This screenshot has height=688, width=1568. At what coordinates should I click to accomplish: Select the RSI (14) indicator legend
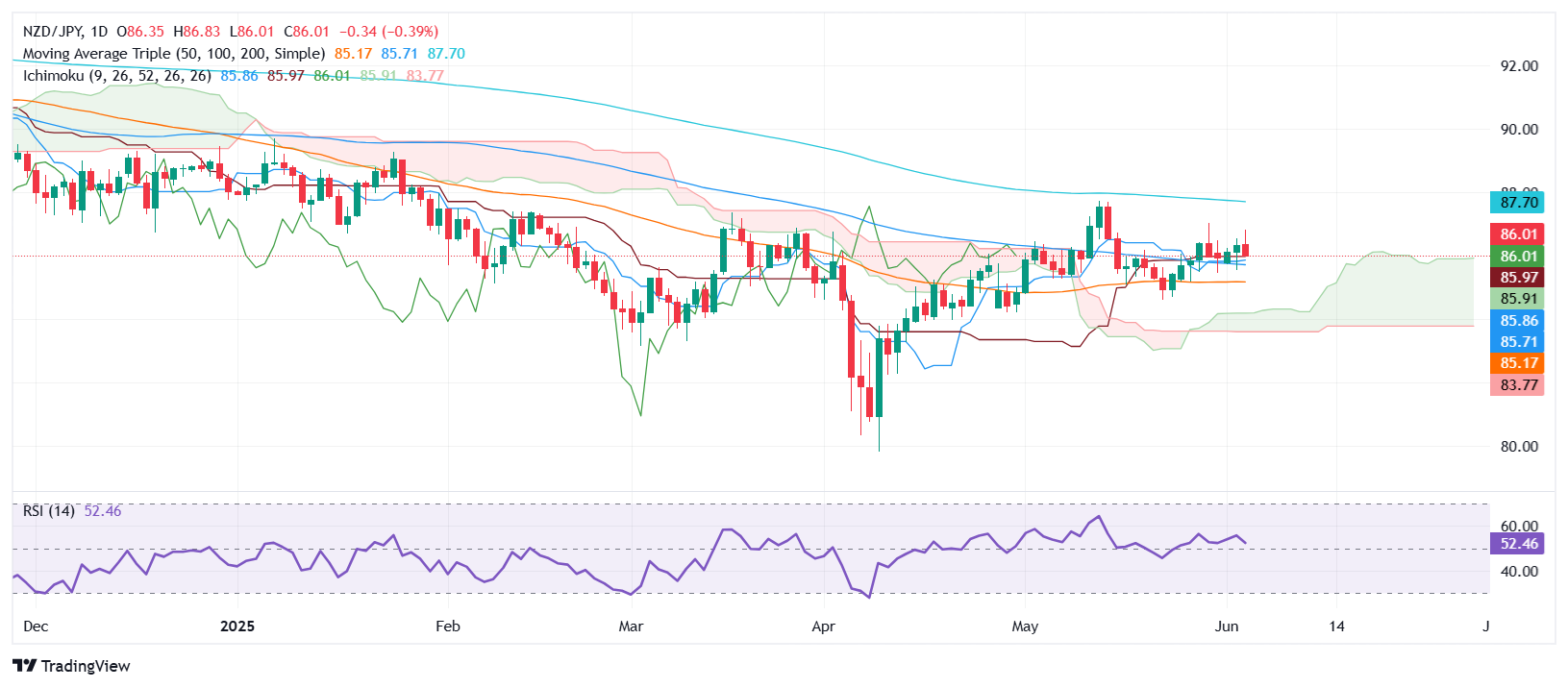tap(49, 511)
